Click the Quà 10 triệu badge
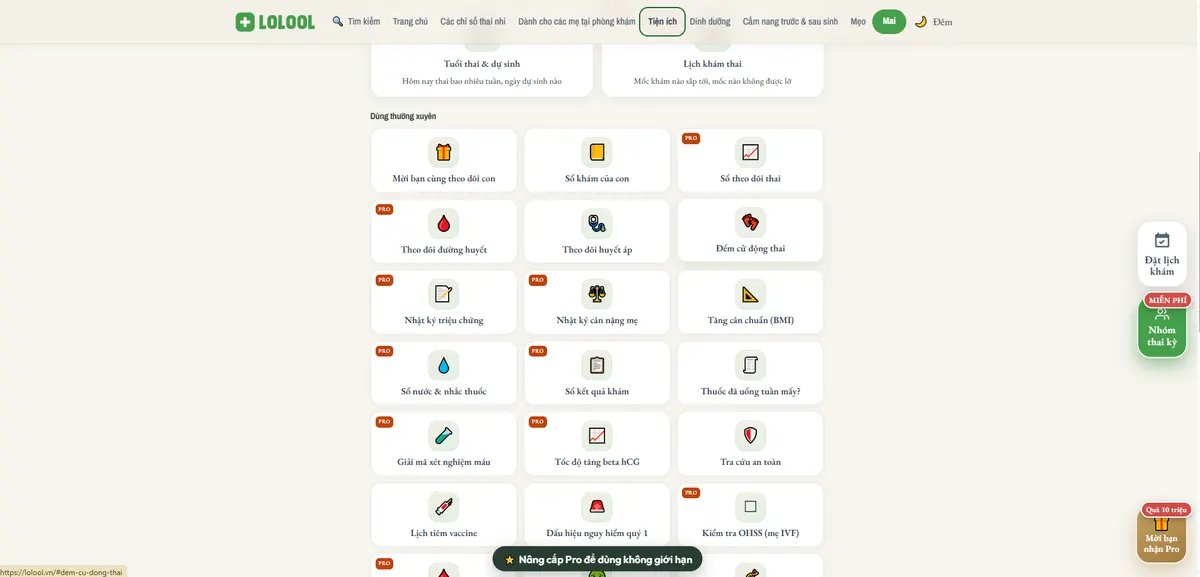Screen dimensions: 1200x577 pos(1166,510)
